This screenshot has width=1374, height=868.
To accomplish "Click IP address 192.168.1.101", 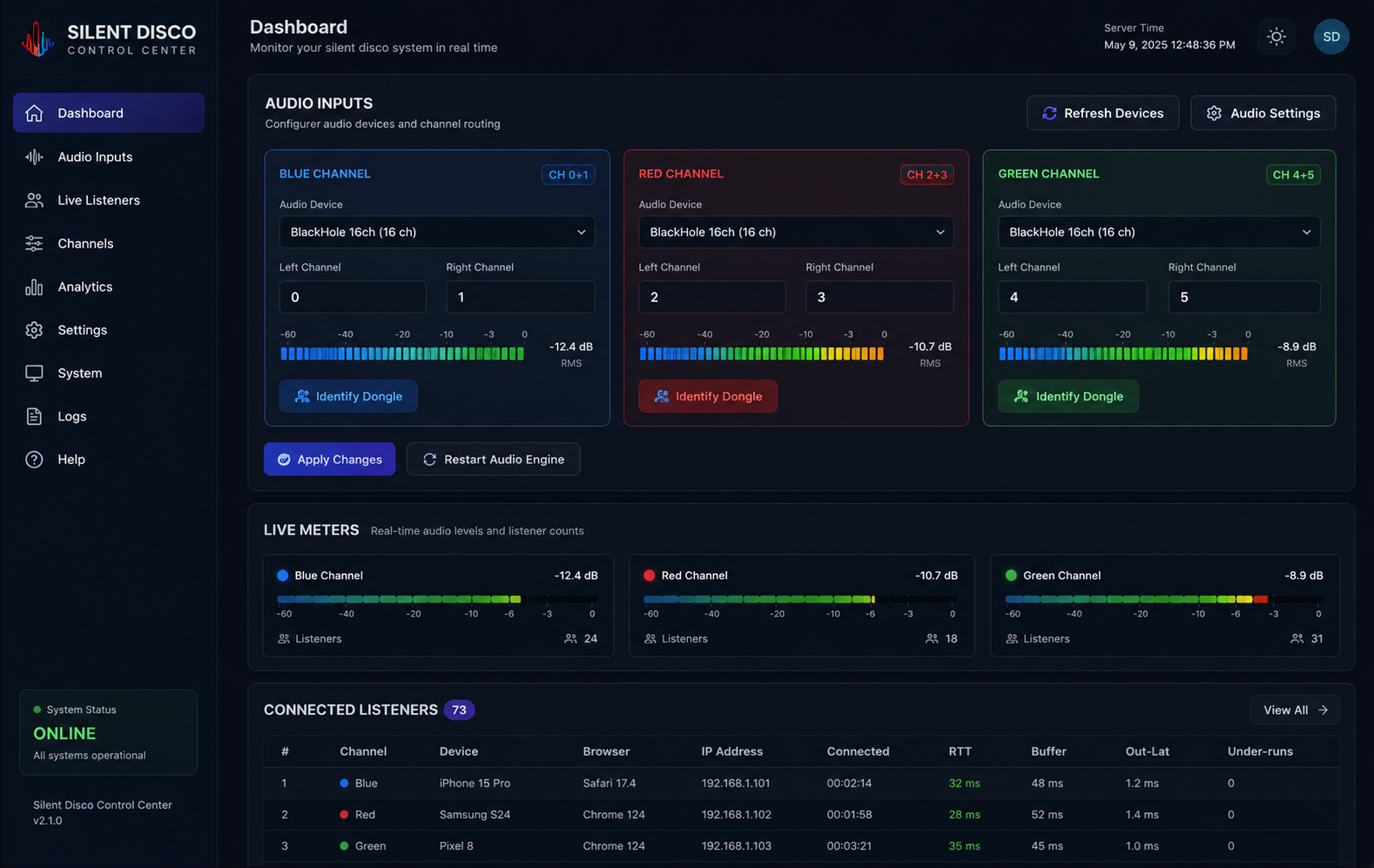I will click(736, 784).
